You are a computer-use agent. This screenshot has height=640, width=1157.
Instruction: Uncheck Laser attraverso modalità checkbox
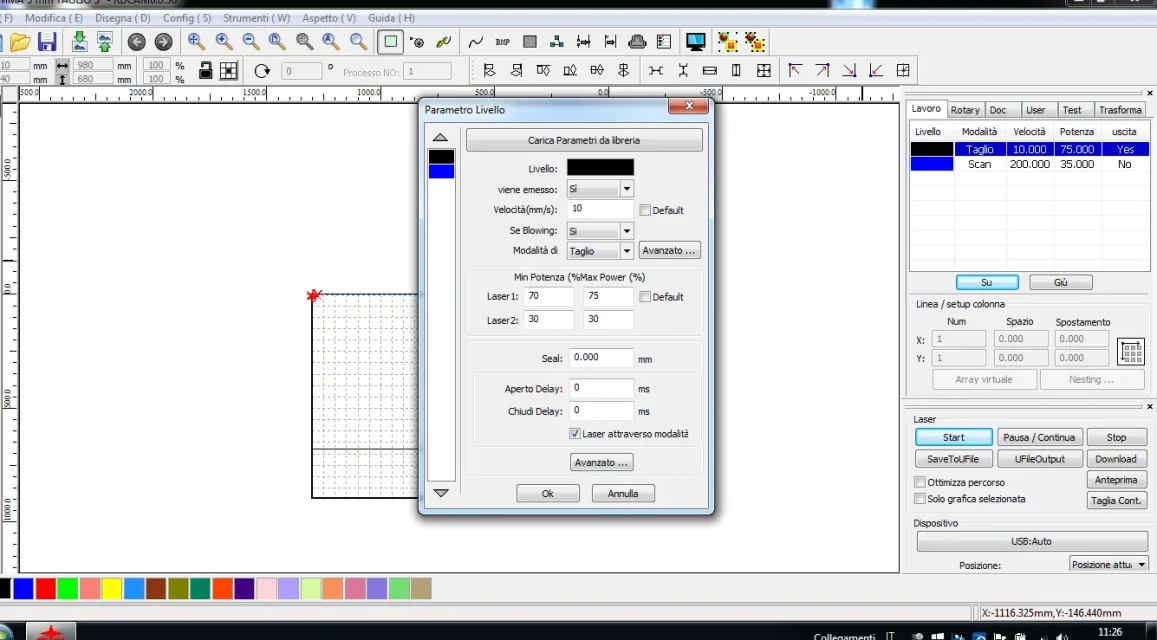tap(575, 434)
